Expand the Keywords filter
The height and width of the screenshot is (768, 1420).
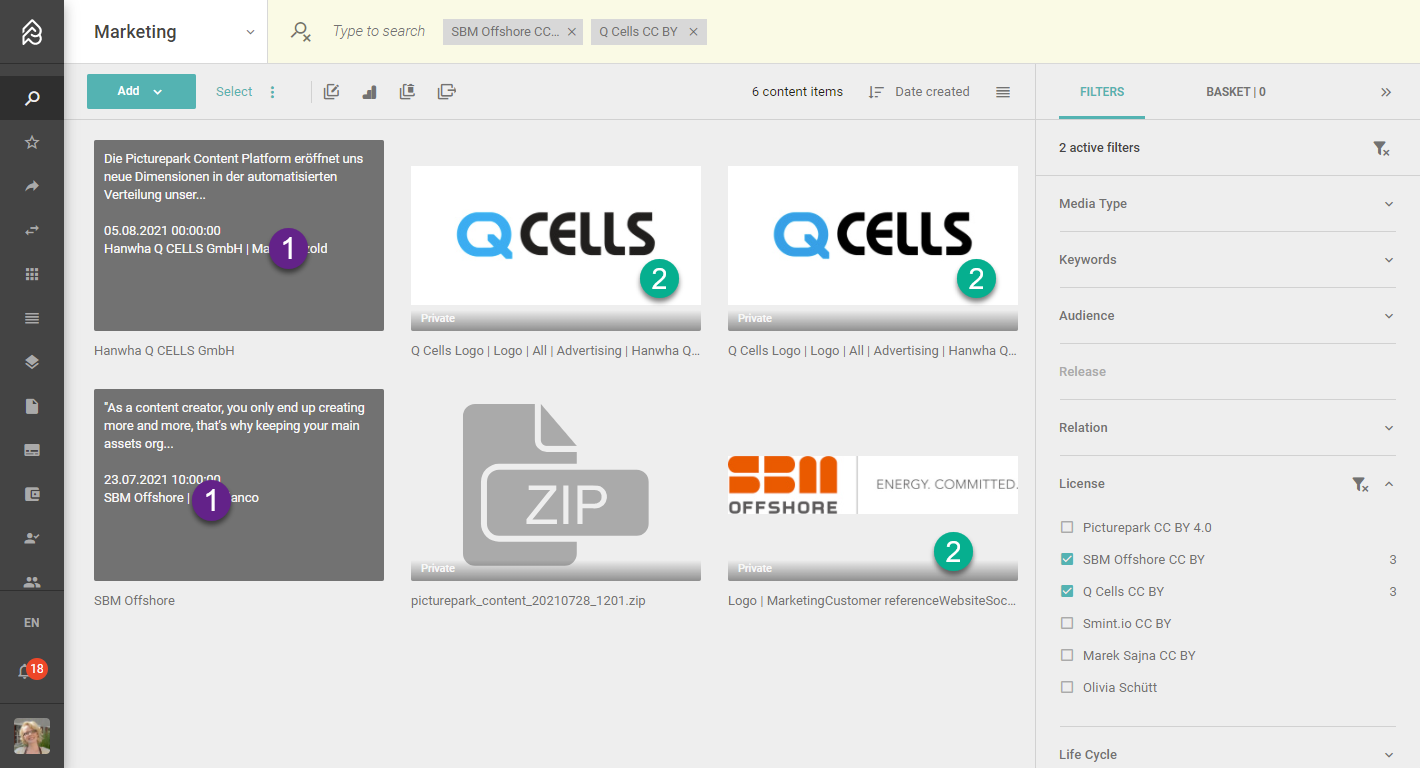tap(1227, 260)
